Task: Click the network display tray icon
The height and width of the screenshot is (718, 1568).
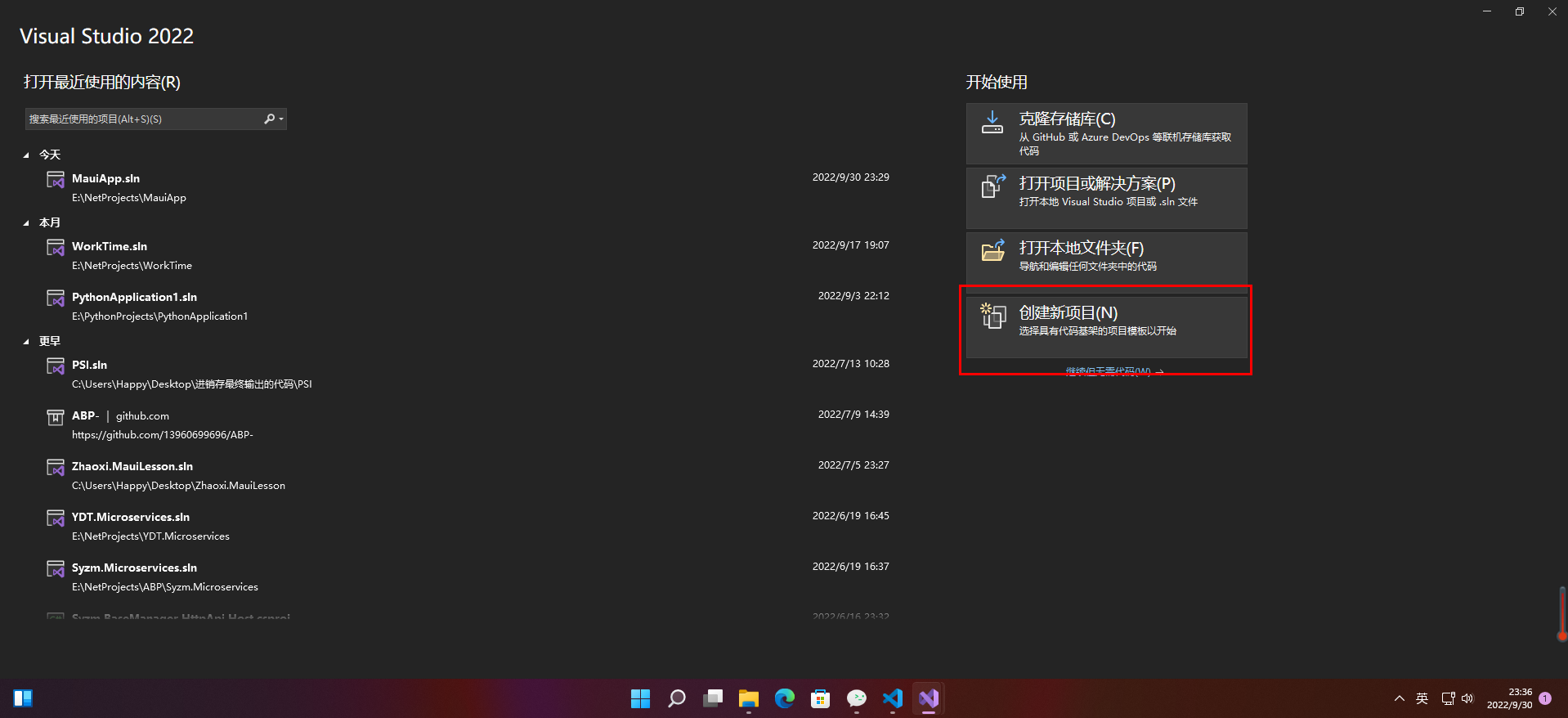Action: click(x=1448, y=698)
